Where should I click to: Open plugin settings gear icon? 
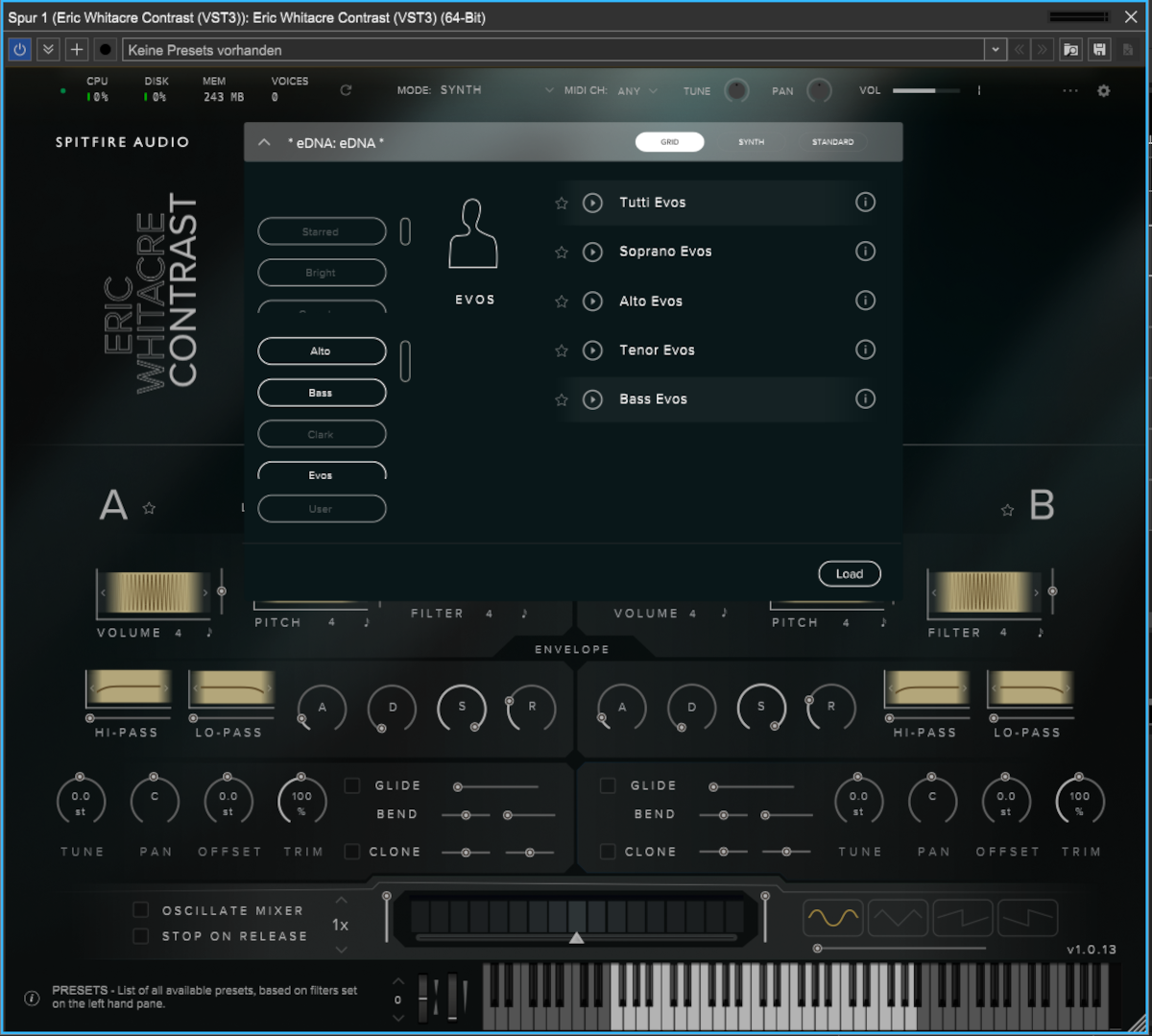tap(1104, 91)
